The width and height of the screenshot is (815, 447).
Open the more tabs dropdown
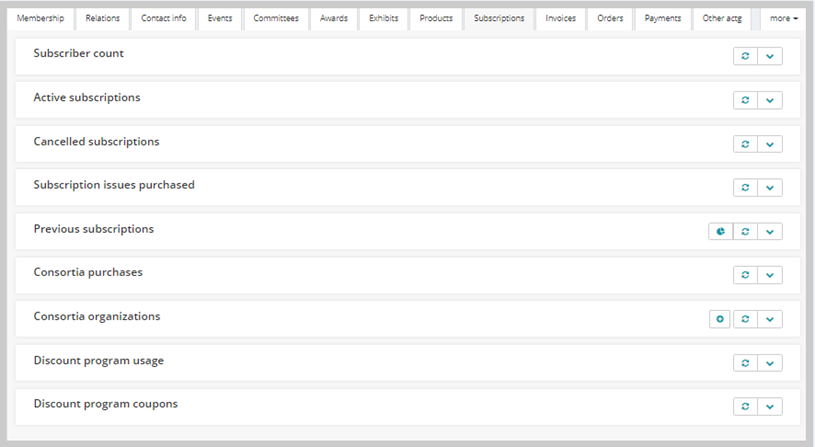[783, 19]
